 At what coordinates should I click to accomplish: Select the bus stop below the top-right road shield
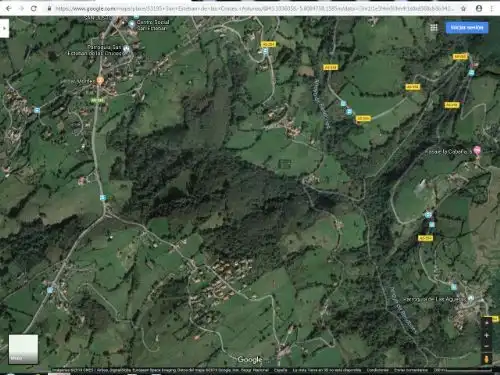point(471,73)
